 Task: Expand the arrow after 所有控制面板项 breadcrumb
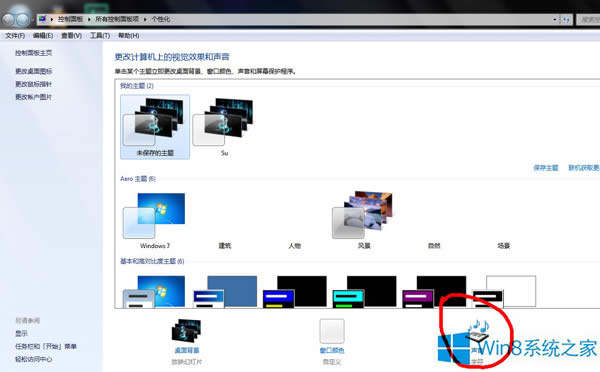[x=145, y=19]
